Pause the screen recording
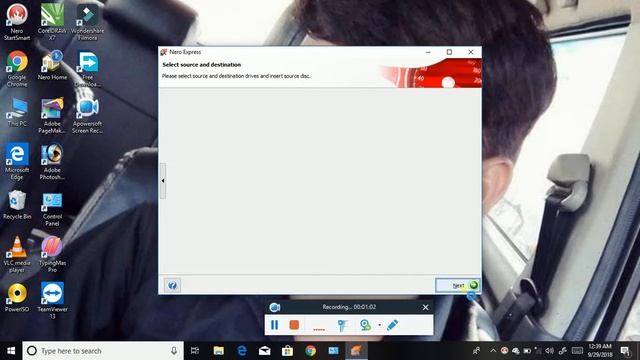 point(274,325)
